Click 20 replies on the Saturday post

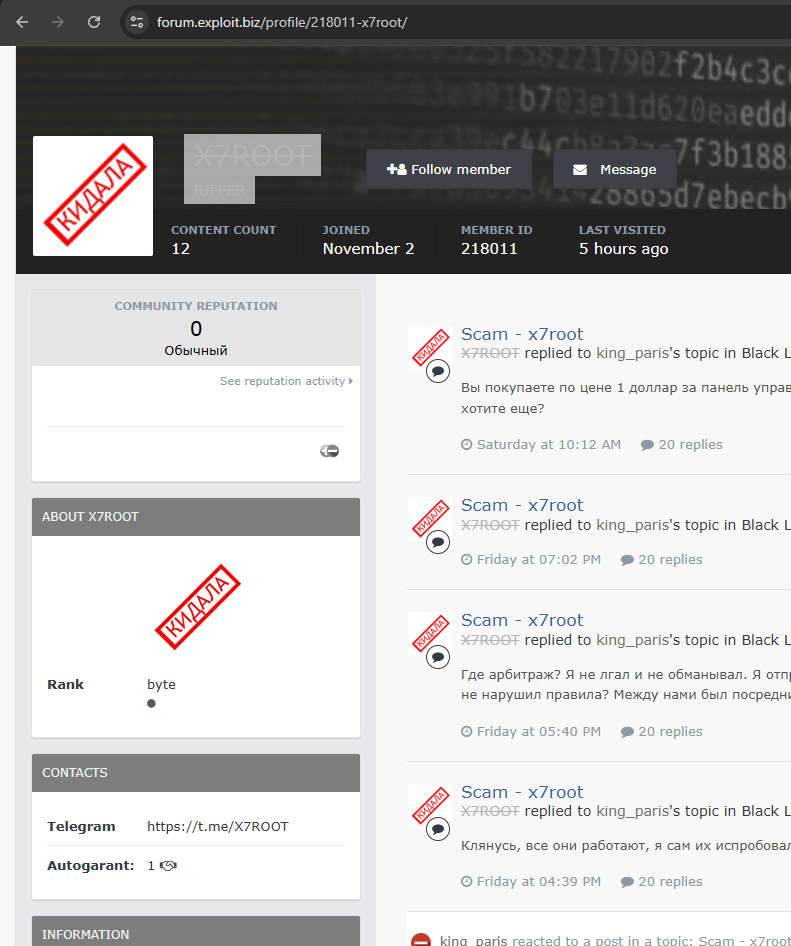coord(682,445)
